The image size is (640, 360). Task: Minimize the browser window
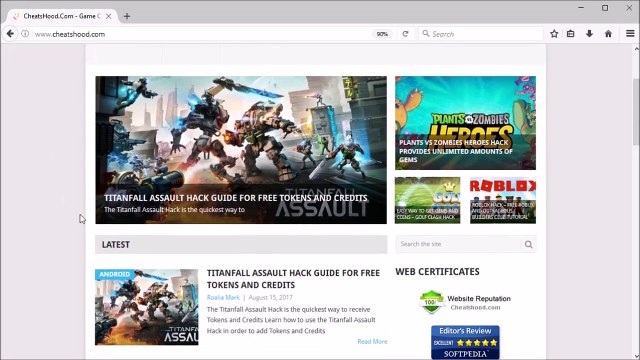coord(581,8)
